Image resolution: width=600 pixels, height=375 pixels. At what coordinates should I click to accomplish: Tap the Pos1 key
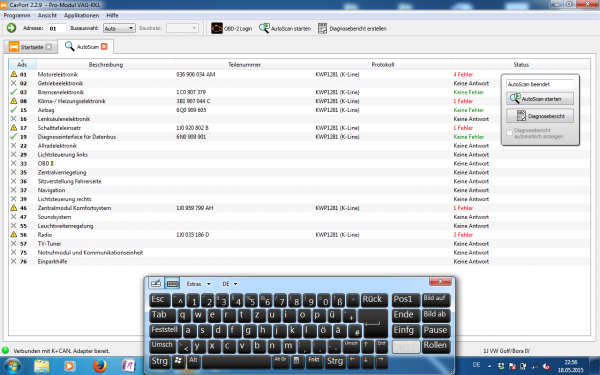click(406, 300)
